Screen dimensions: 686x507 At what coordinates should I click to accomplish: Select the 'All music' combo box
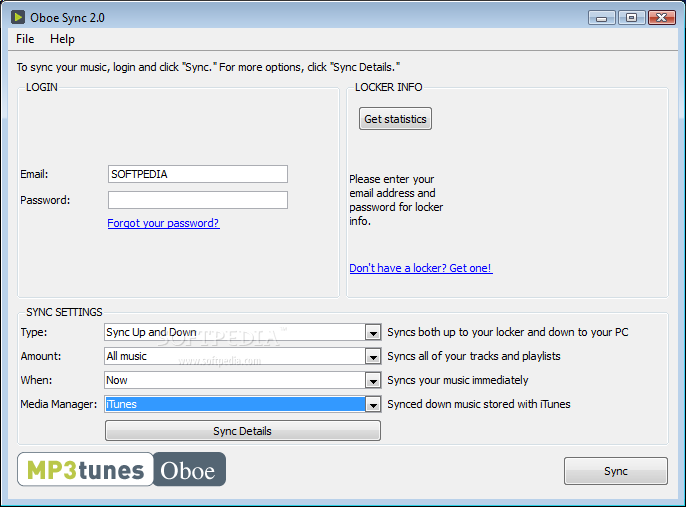click(x=243, y=356)
